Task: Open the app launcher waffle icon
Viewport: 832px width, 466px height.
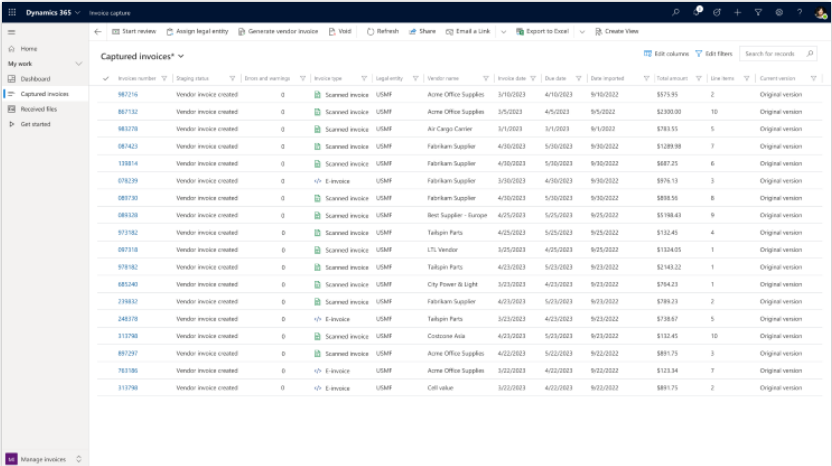Action: pyautogui.click(x=12, y=12)
